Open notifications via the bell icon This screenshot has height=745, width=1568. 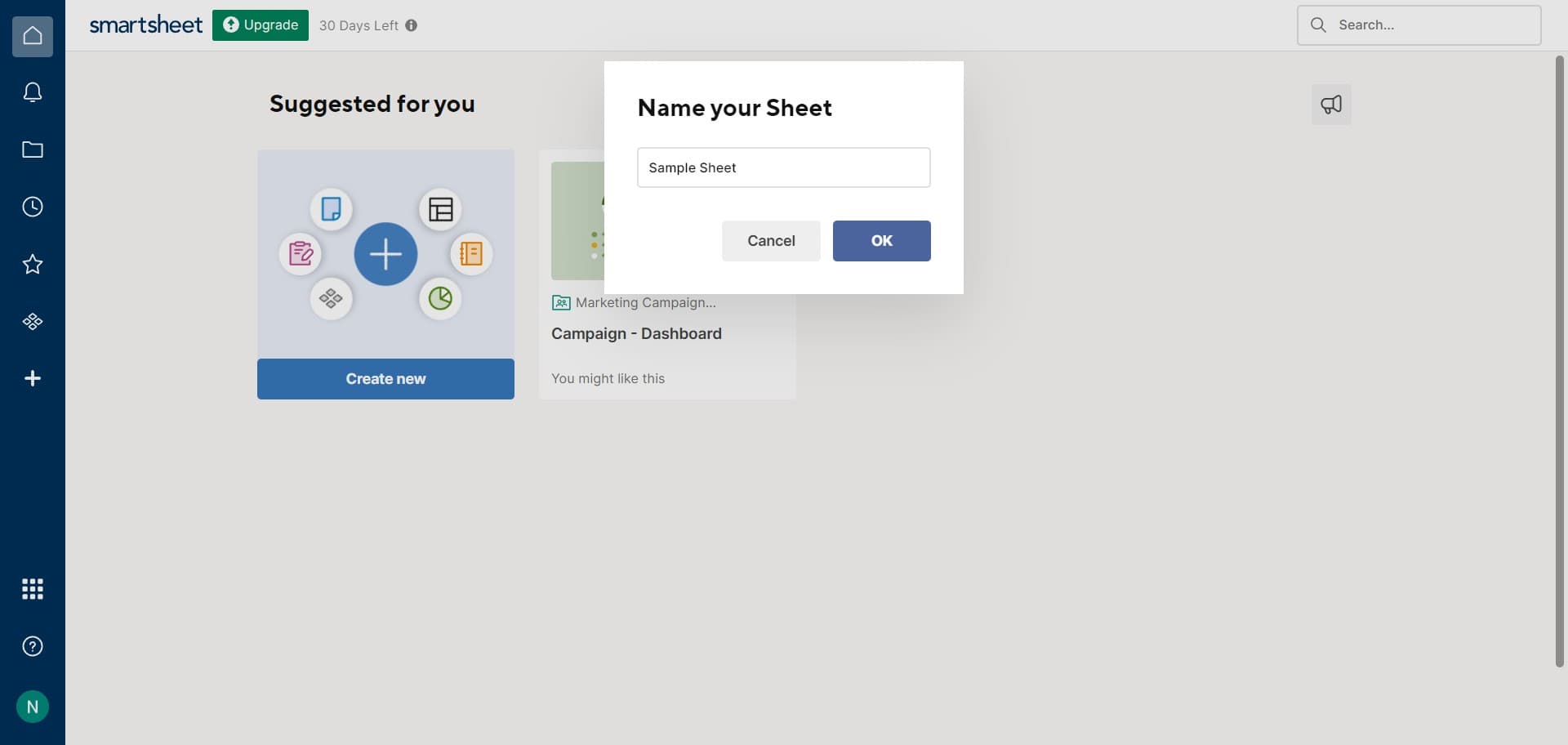[x=32, y=92]
